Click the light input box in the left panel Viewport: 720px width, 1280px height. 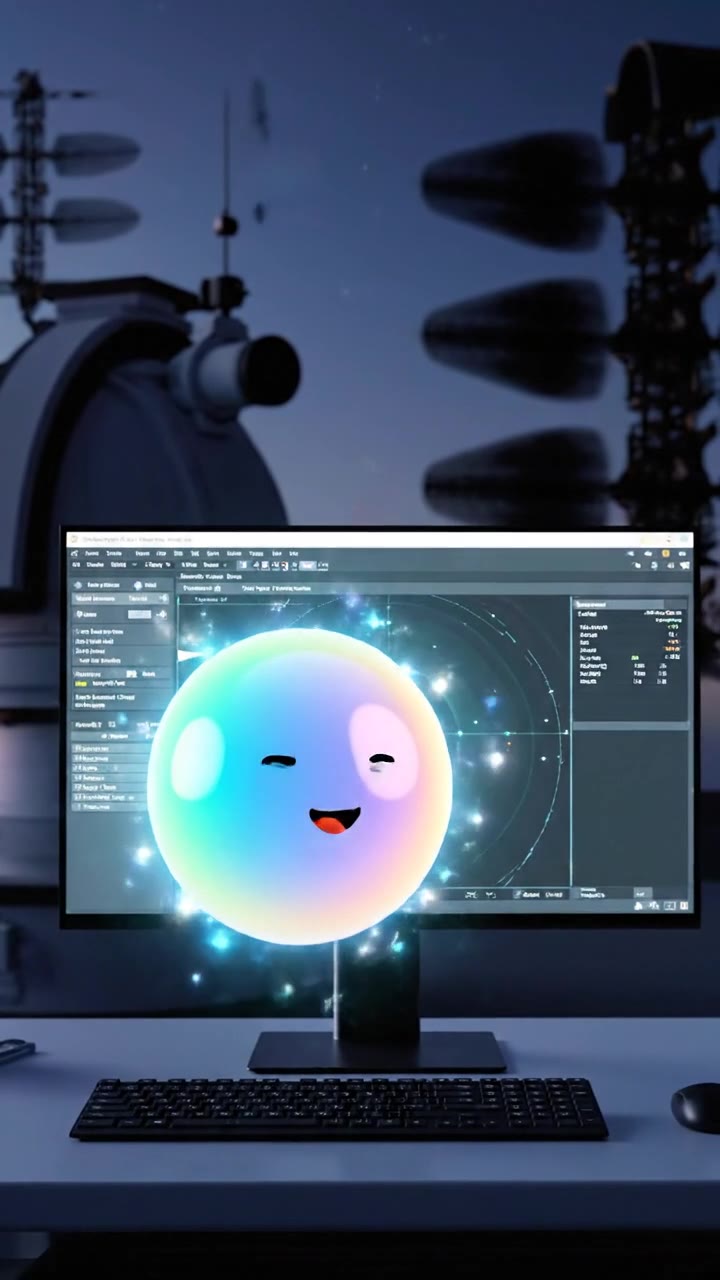139,613
